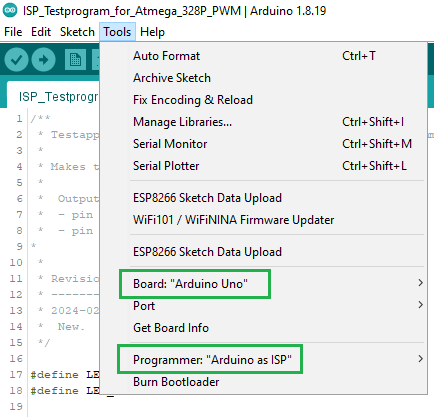Select second ESP8266 Sketch Data Upload entry
Viewport: 434px width, 417px height.
[263, 252]
